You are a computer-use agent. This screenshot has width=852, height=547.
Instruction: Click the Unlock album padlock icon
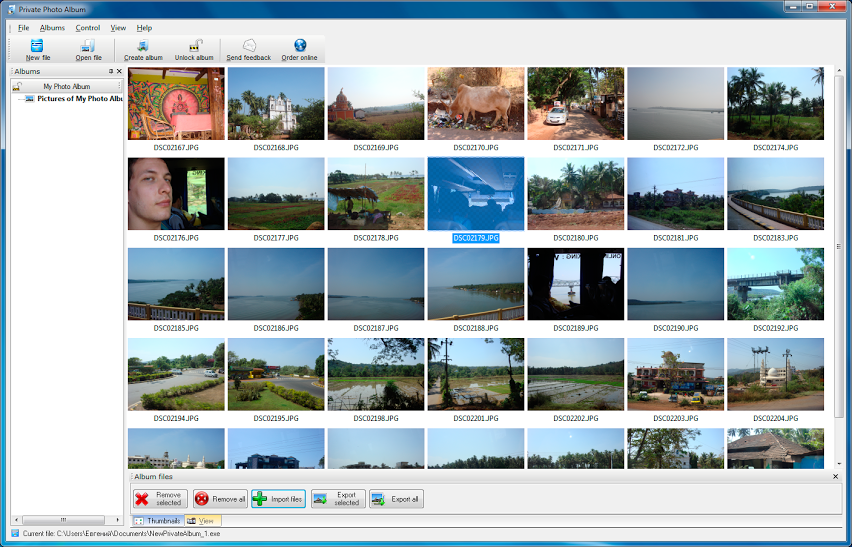pos(195,46)
